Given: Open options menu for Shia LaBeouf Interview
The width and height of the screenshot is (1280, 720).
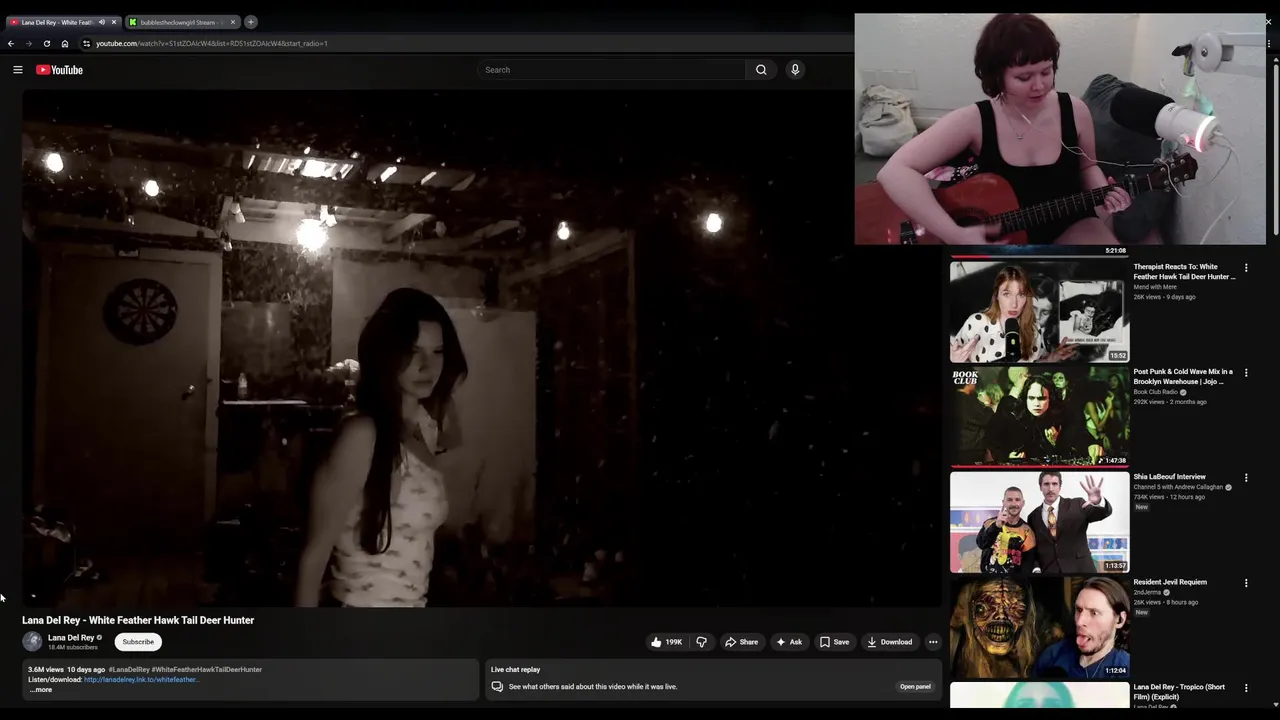Looking at the screenshot, I should [x=1246, y=478].
